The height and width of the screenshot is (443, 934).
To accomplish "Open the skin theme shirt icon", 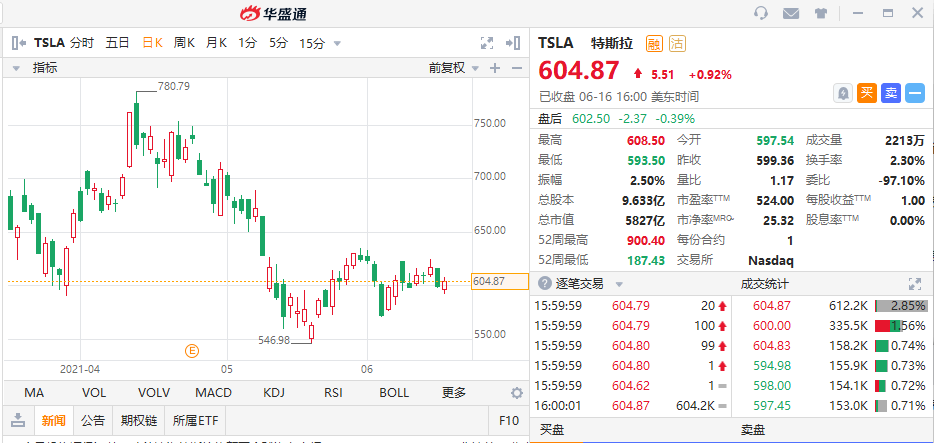I will pyautogui.click(x=821, y=13).
